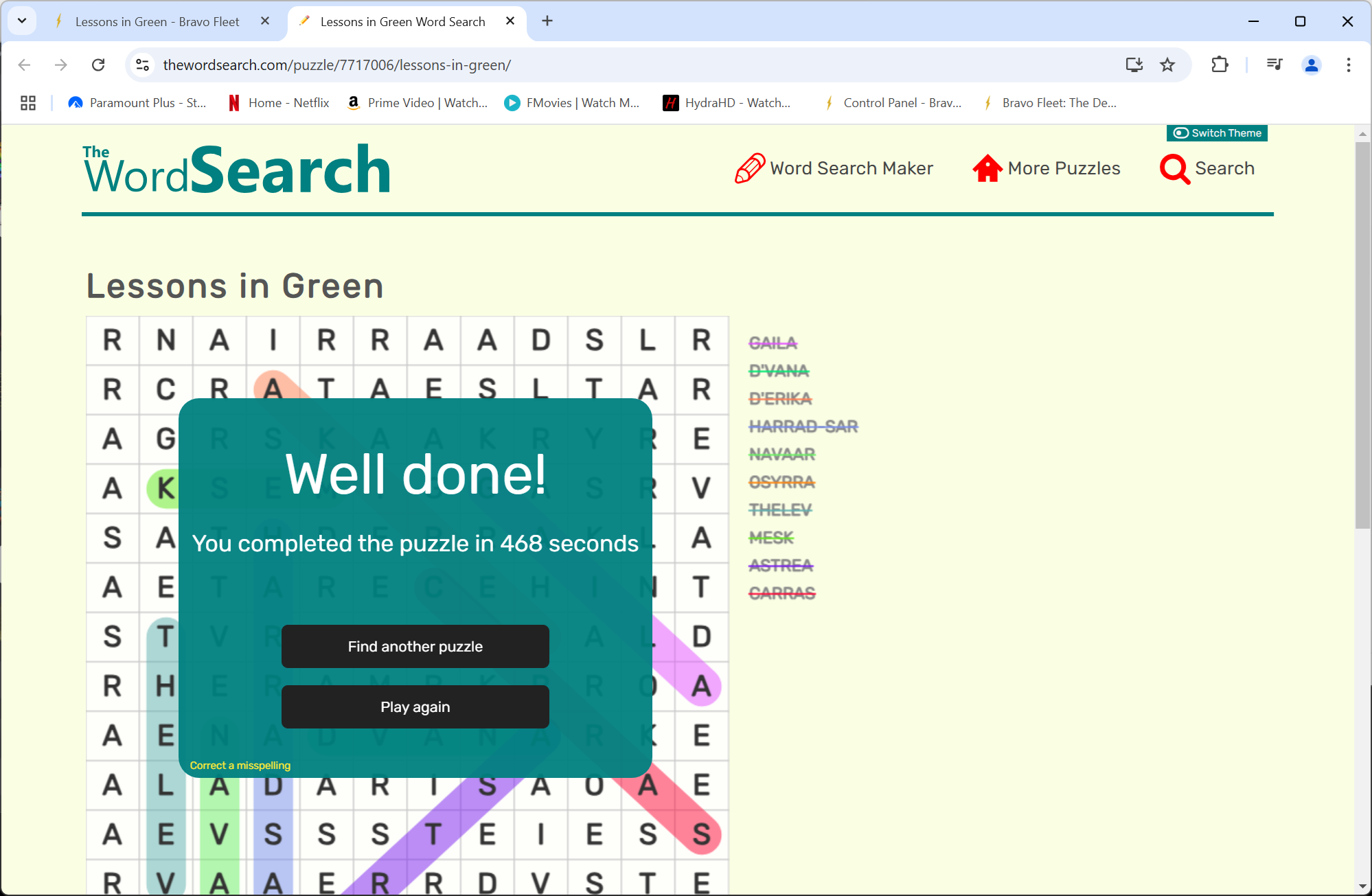This screenshot has height=896, width=1372.
Task: Click the word D'ERIKA in the list
Action: click(x=780, y=398)
